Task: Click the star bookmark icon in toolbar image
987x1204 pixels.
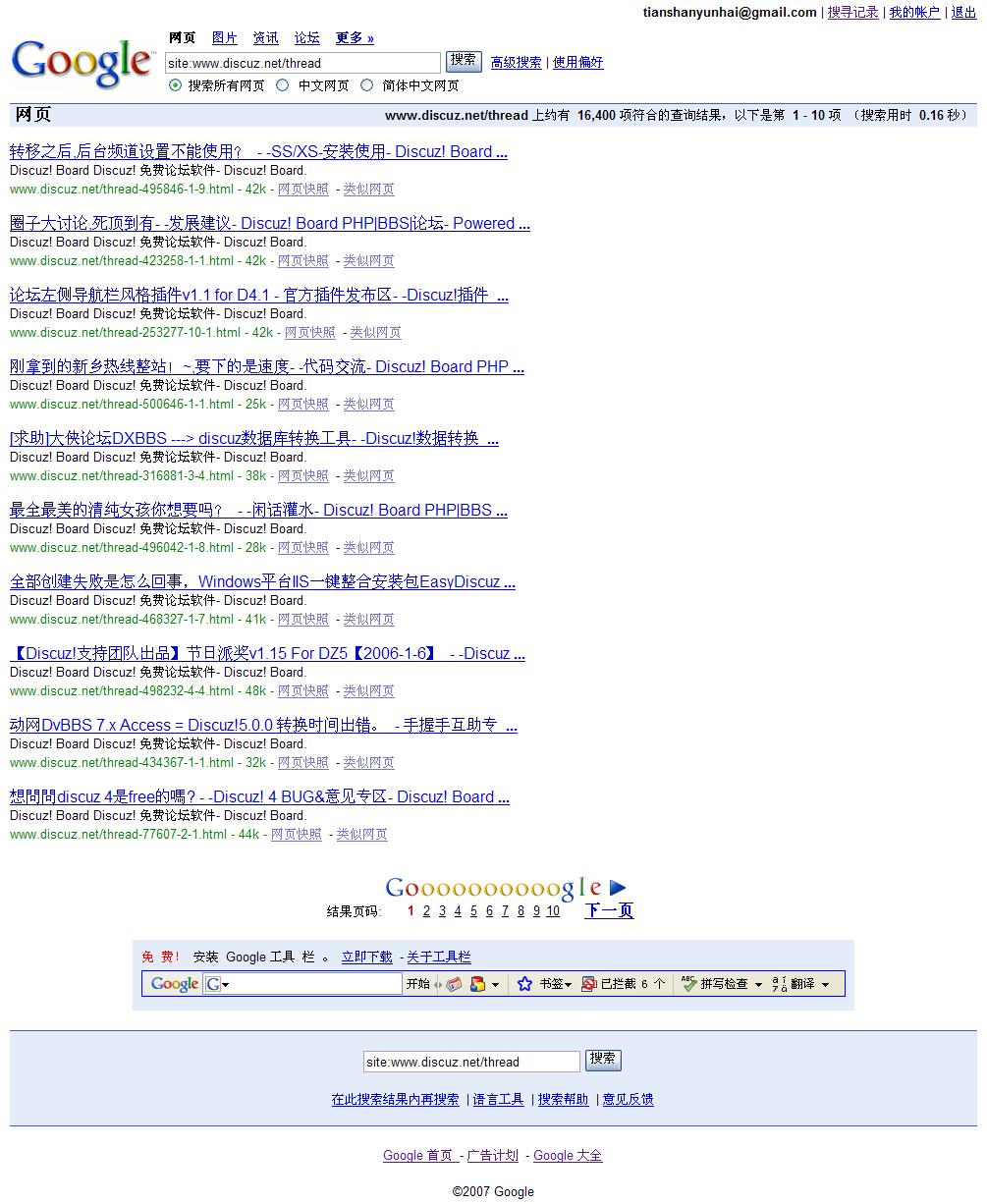Action: [x=524, y=984]
